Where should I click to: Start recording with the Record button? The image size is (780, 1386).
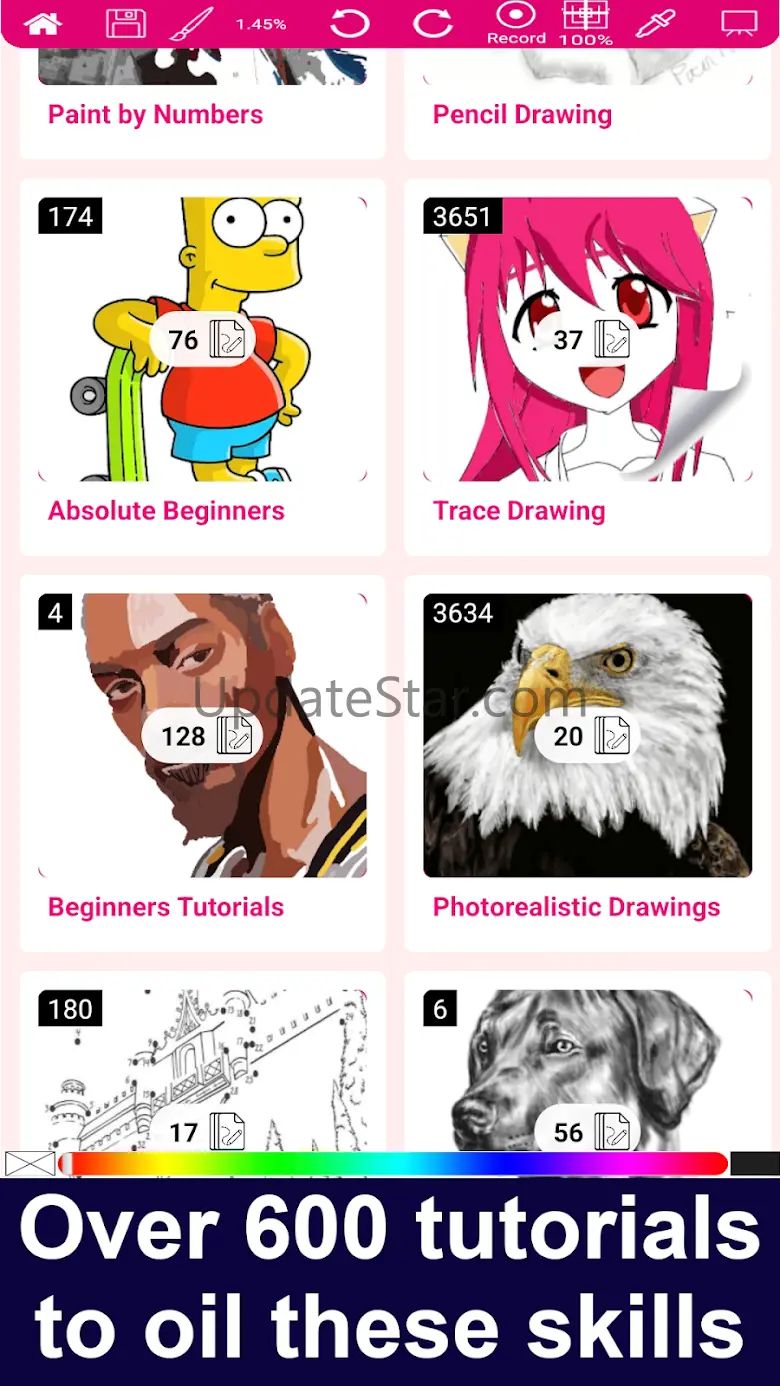[x=516, y=23]
